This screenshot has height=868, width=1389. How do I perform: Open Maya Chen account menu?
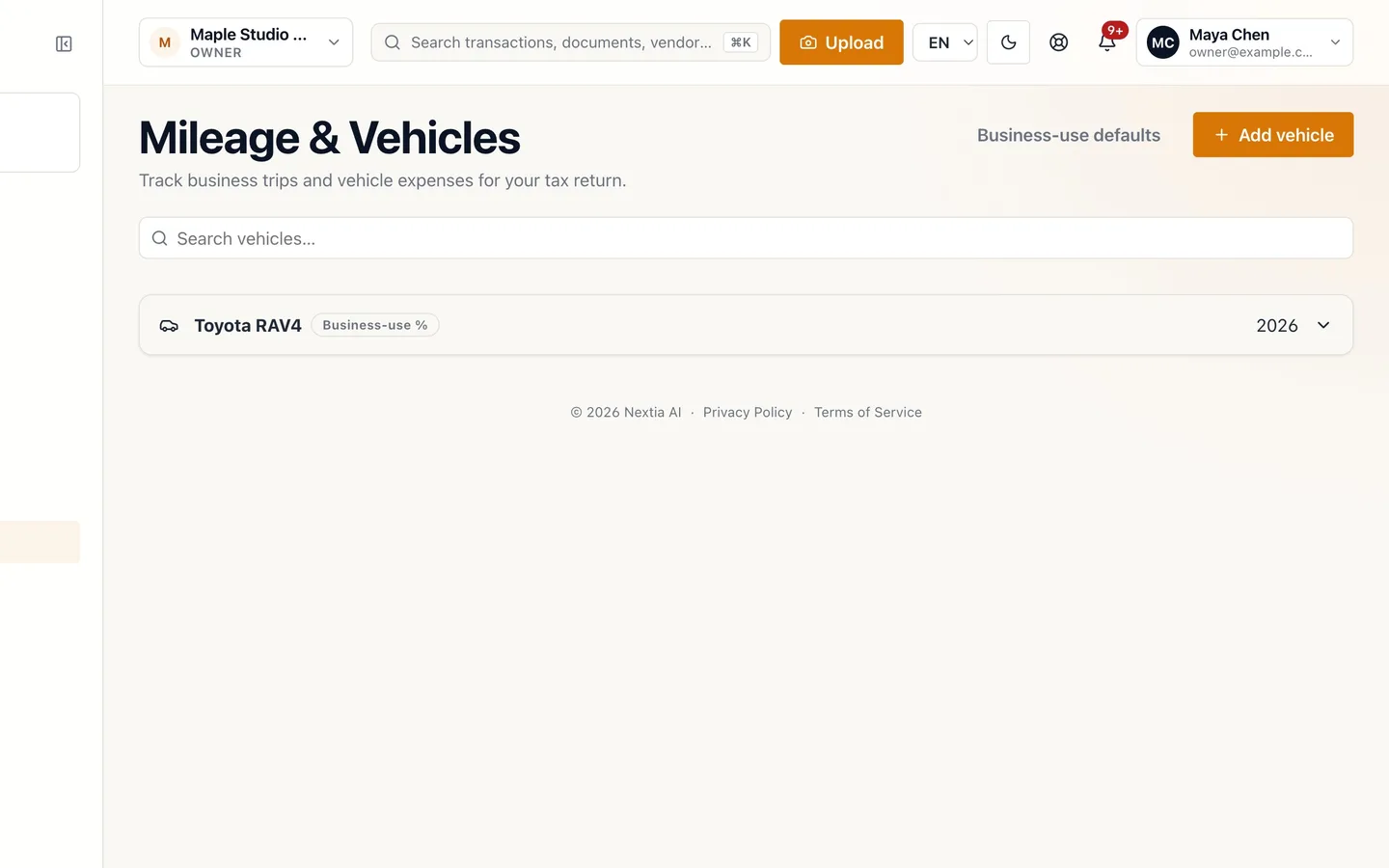tap(1244, 42)
